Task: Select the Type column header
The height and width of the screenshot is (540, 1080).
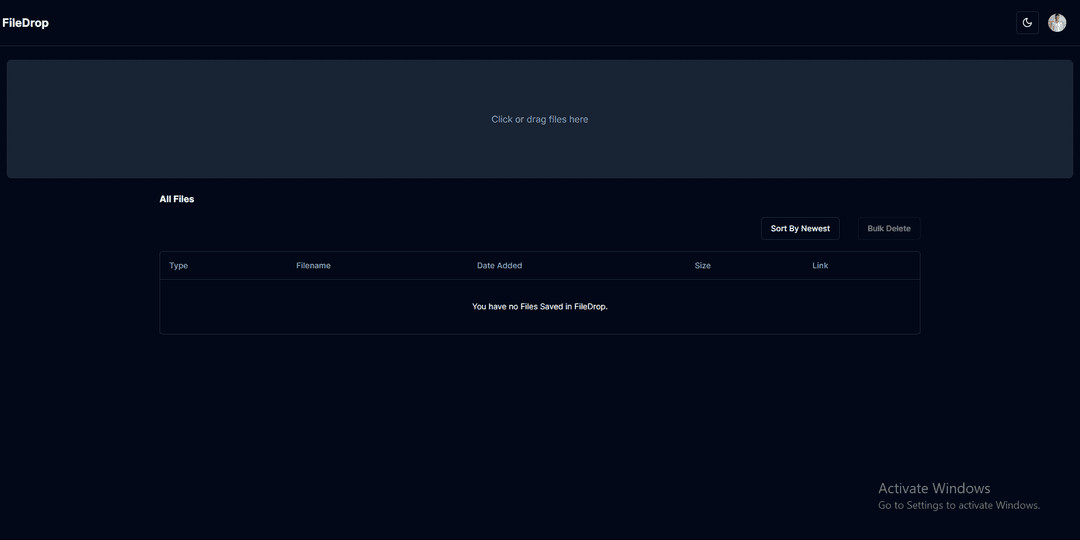Action: 179,266
